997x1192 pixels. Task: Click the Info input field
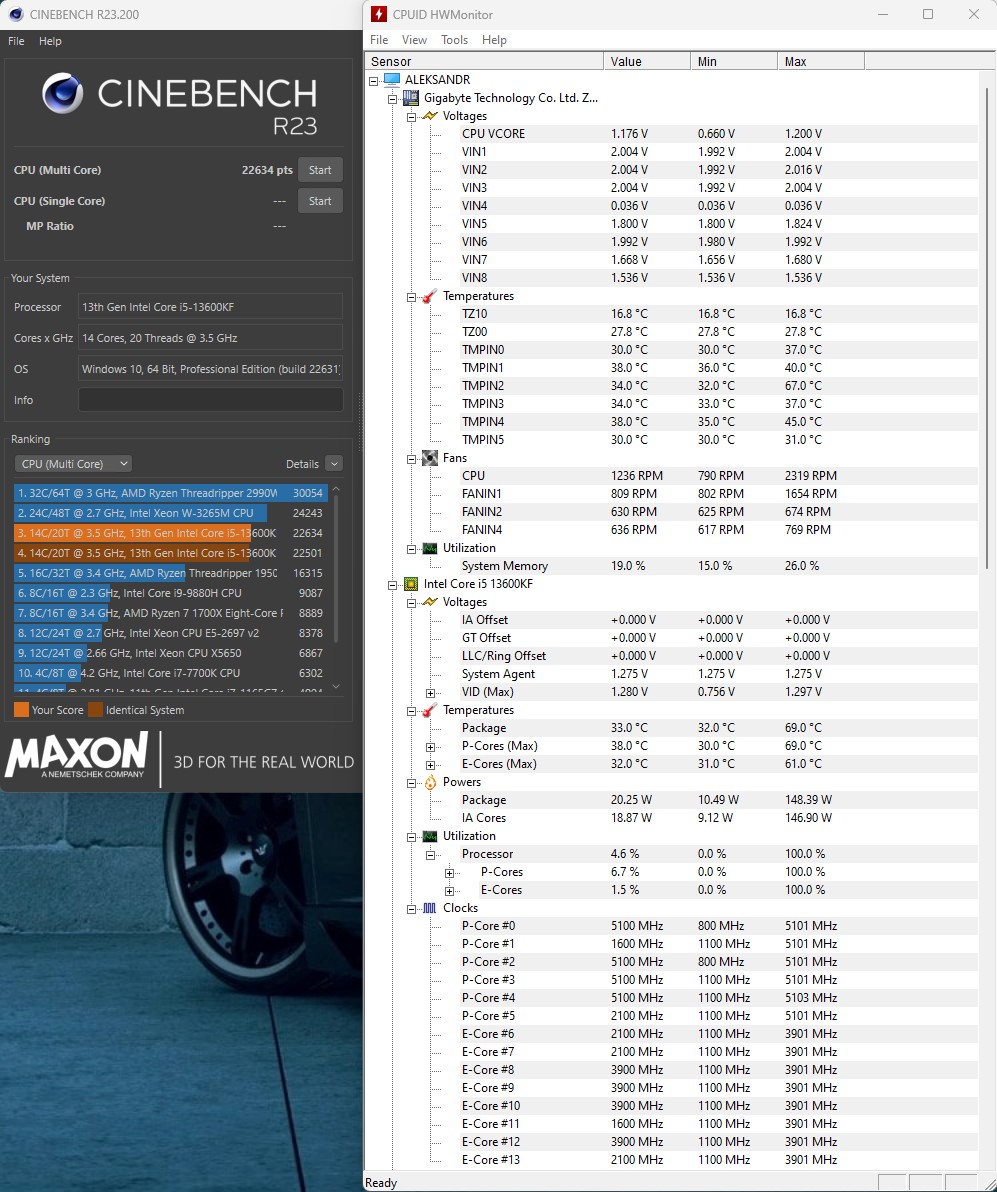click(211, 400)
